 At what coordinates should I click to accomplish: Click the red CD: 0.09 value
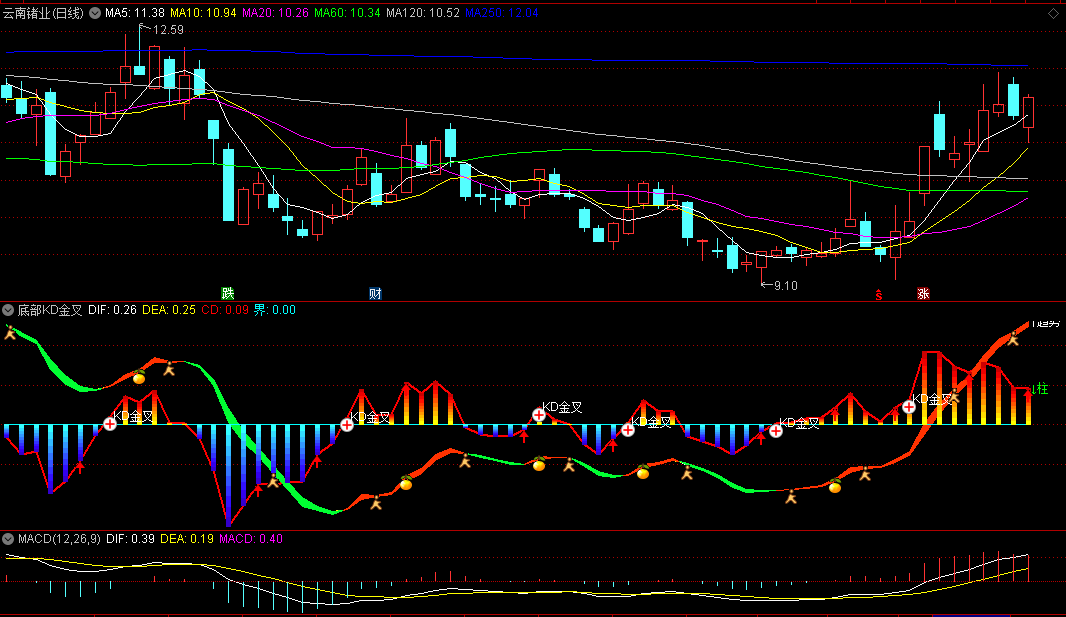point(225,310)
